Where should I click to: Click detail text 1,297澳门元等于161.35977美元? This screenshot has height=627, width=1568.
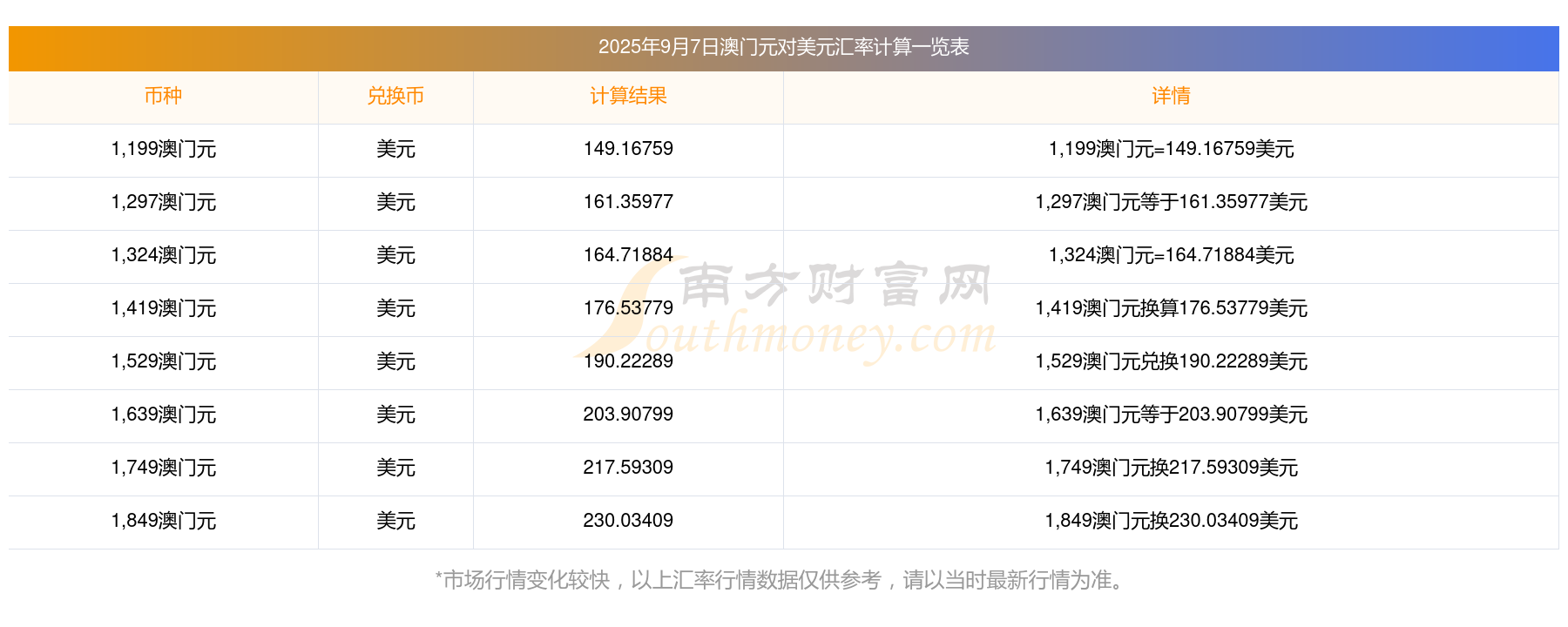[x=1171, y=202]
